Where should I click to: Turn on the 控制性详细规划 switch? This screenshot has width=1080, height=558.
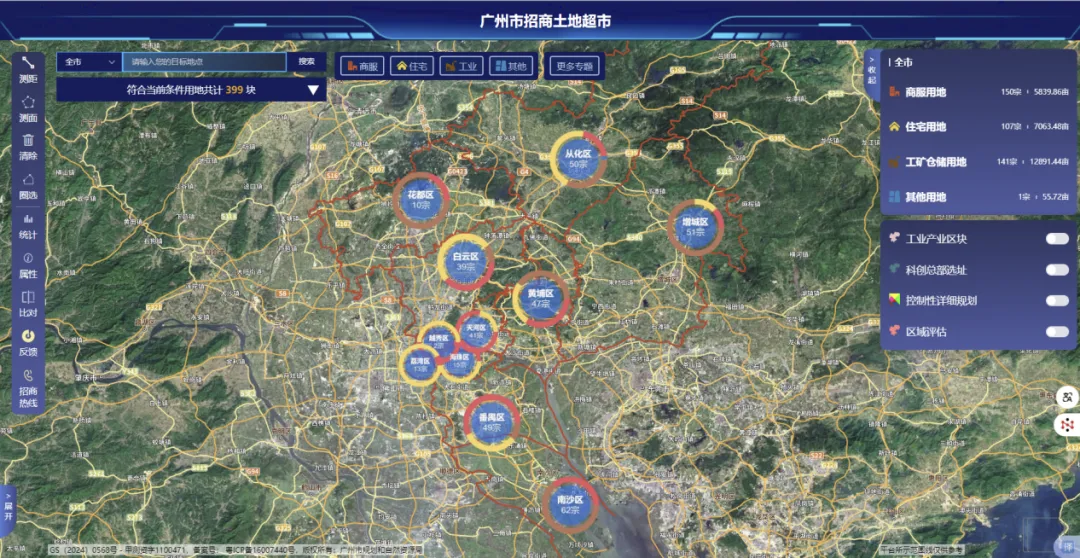tap(1057, 300)
